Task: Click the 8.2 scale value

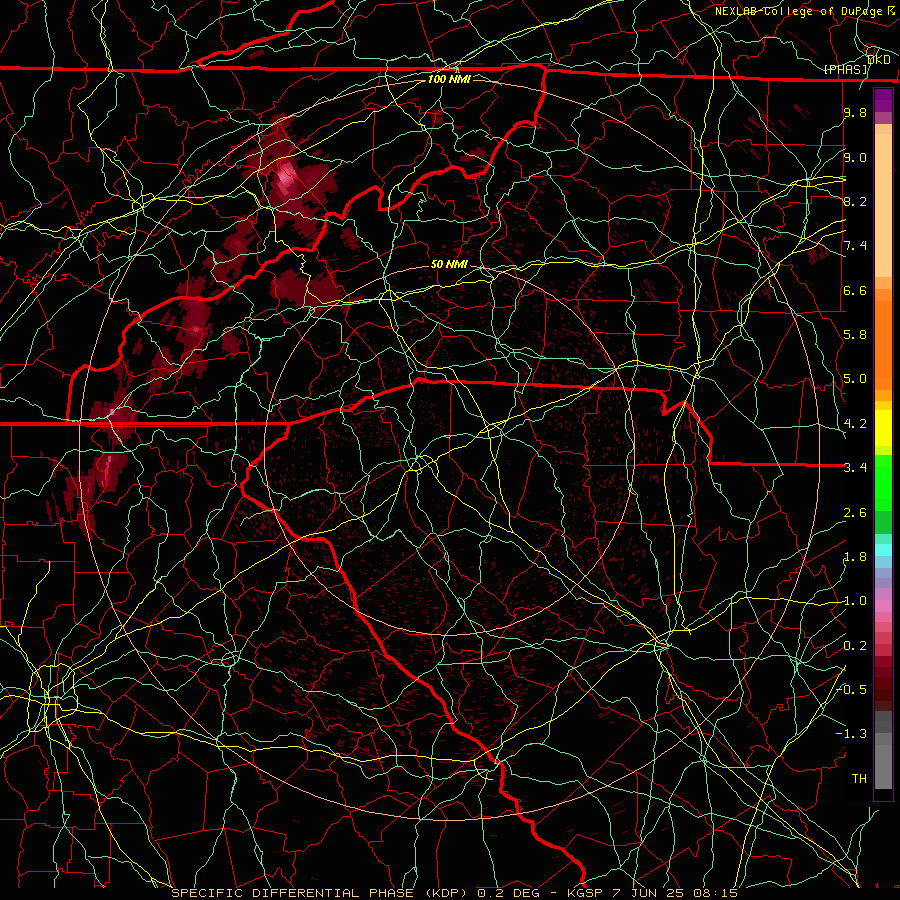Action: tap(855, 201)
